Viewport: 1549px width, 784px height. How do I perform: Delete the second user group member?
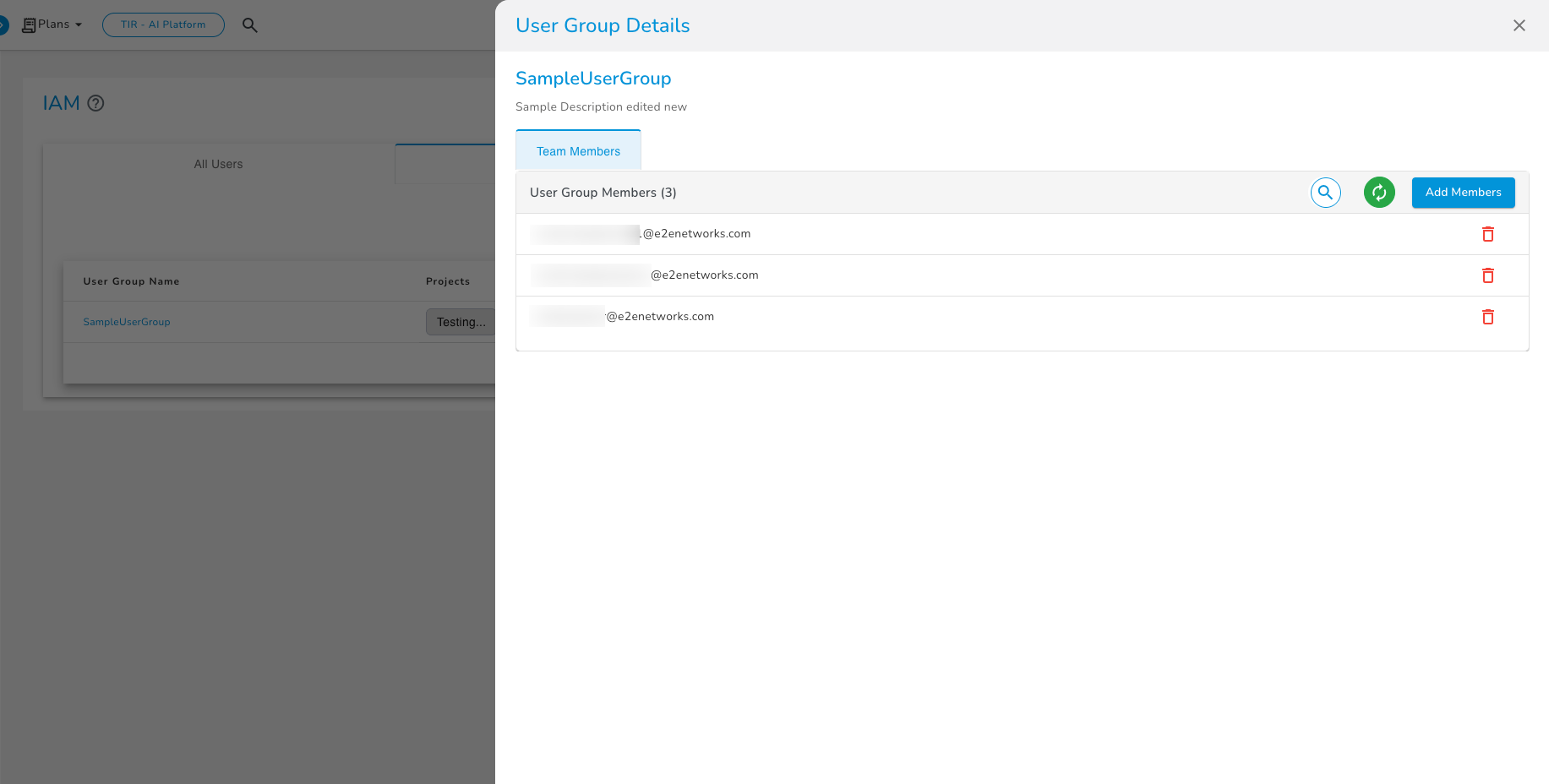pos(1487,275)
